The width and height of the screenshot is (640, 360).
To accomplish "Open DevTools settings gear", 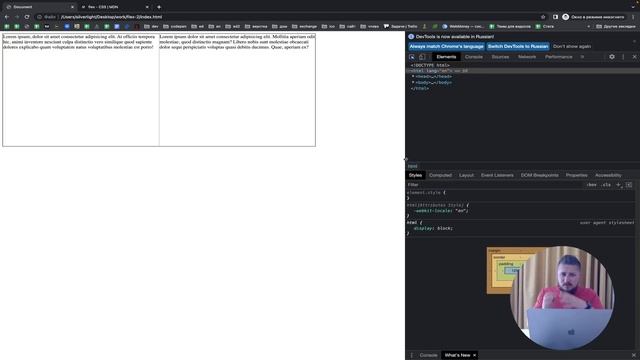I will pos(612,57).
